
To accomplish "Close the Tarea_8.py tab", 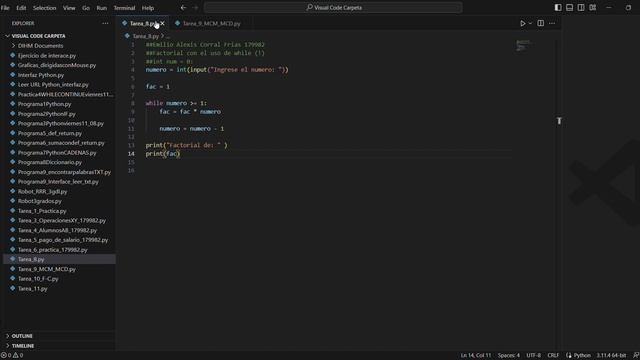I will pos(162,23).
